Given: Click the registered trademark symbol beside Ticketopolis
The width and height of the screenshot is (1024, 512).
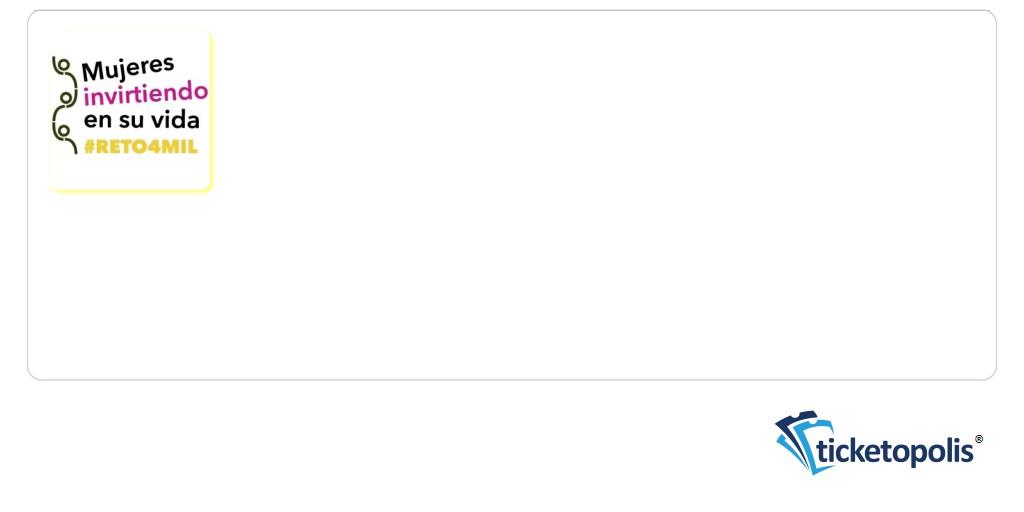Looking at the screenshot, I should coord(978,440).
